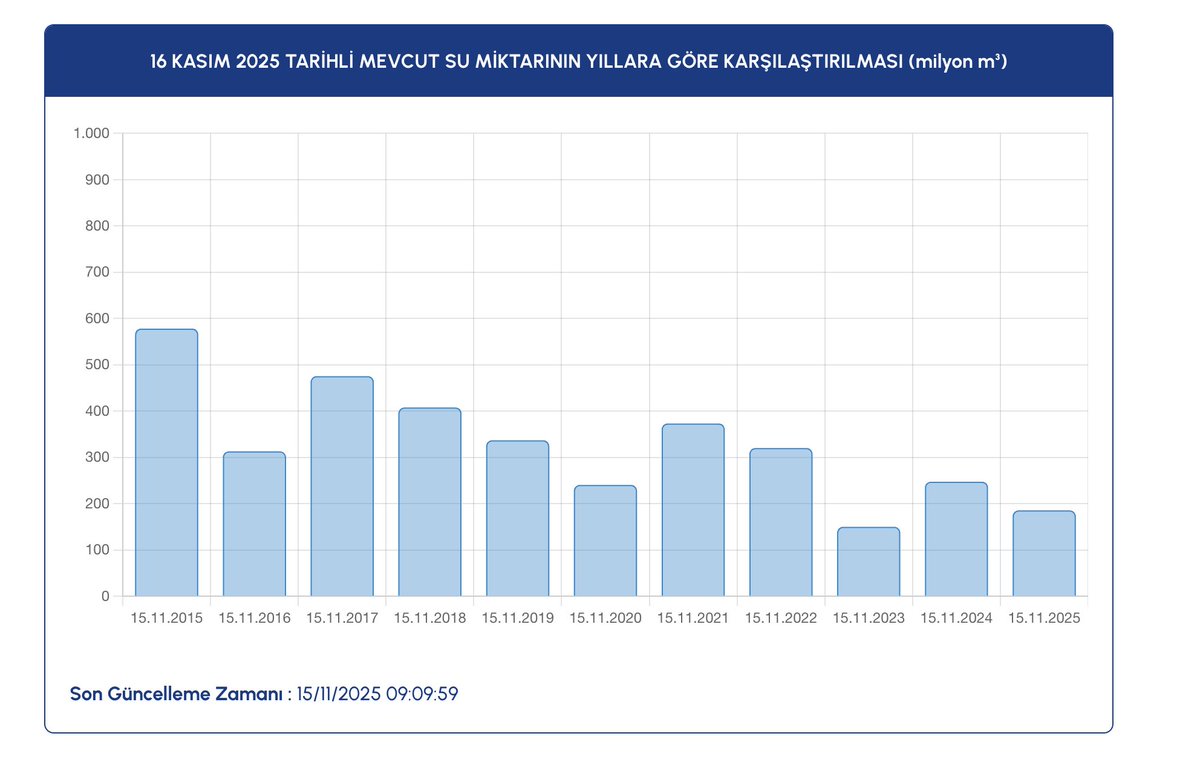Click the 15.11.2022 bar
1200x765 pixels.
pos(780,520)
